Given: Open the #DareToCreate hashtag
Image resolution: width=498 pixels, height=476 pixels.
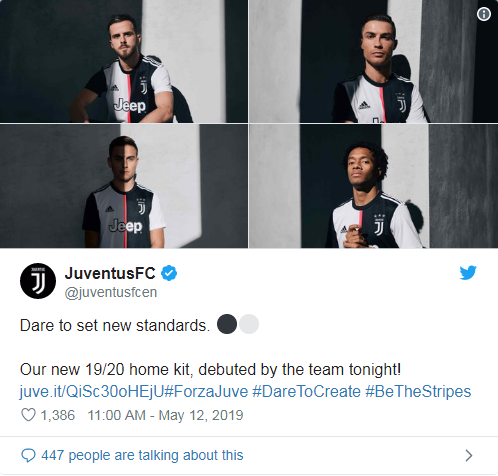Looking at the screenshot, I should pos(306,391).
